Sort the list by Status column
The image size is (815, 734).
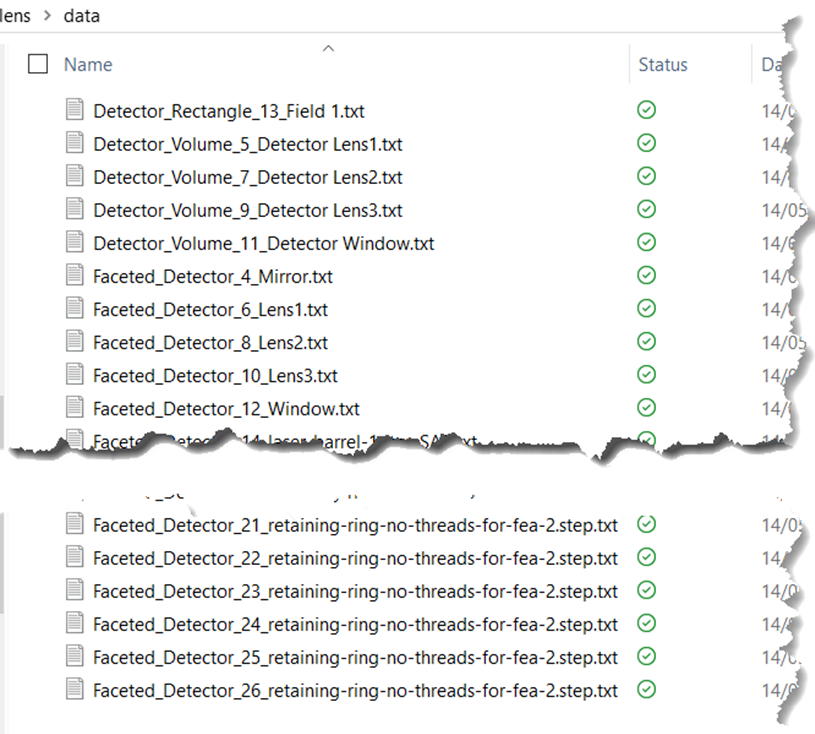click(663, 65)
